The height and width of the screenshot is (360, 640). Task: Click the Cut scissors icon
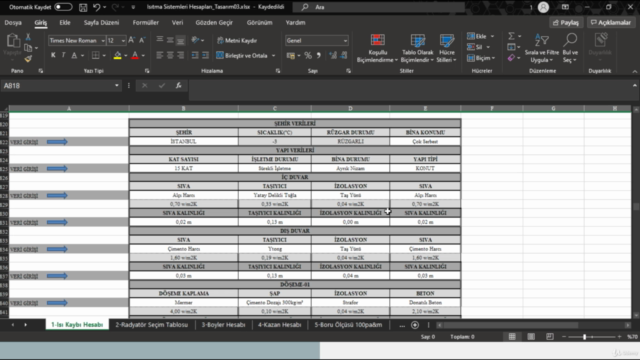pos(28,37)
